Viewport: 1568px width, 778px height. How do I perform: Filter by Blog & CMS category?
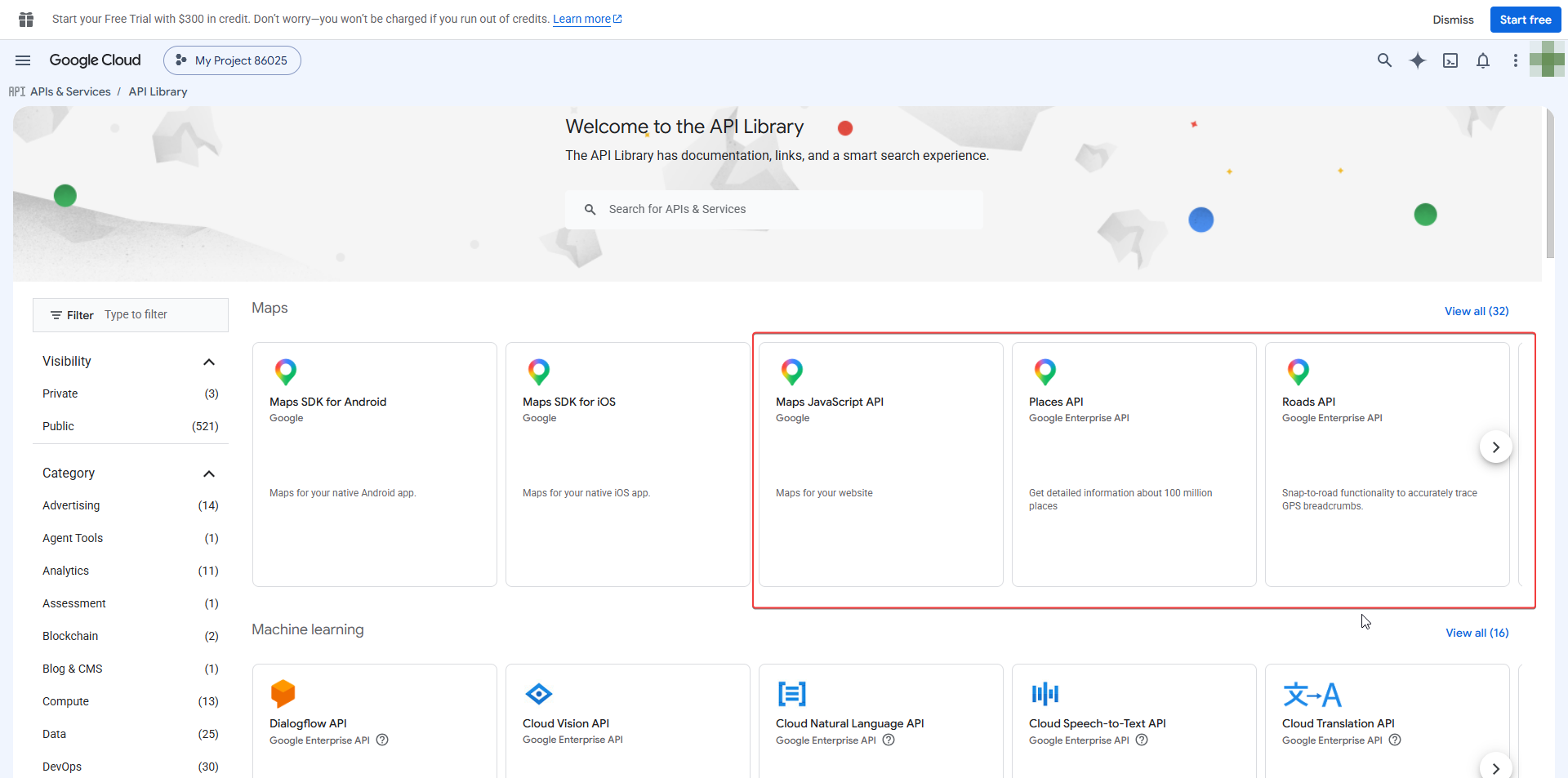[131, 669]
